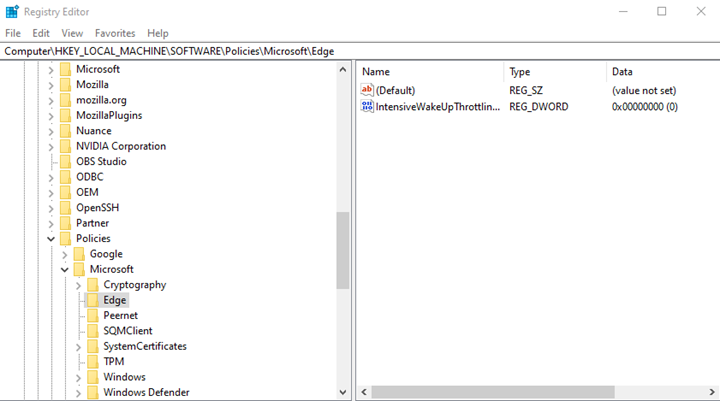Expand the Google key chevron
This screenshot has width=720, height=401.
point(65,255)
